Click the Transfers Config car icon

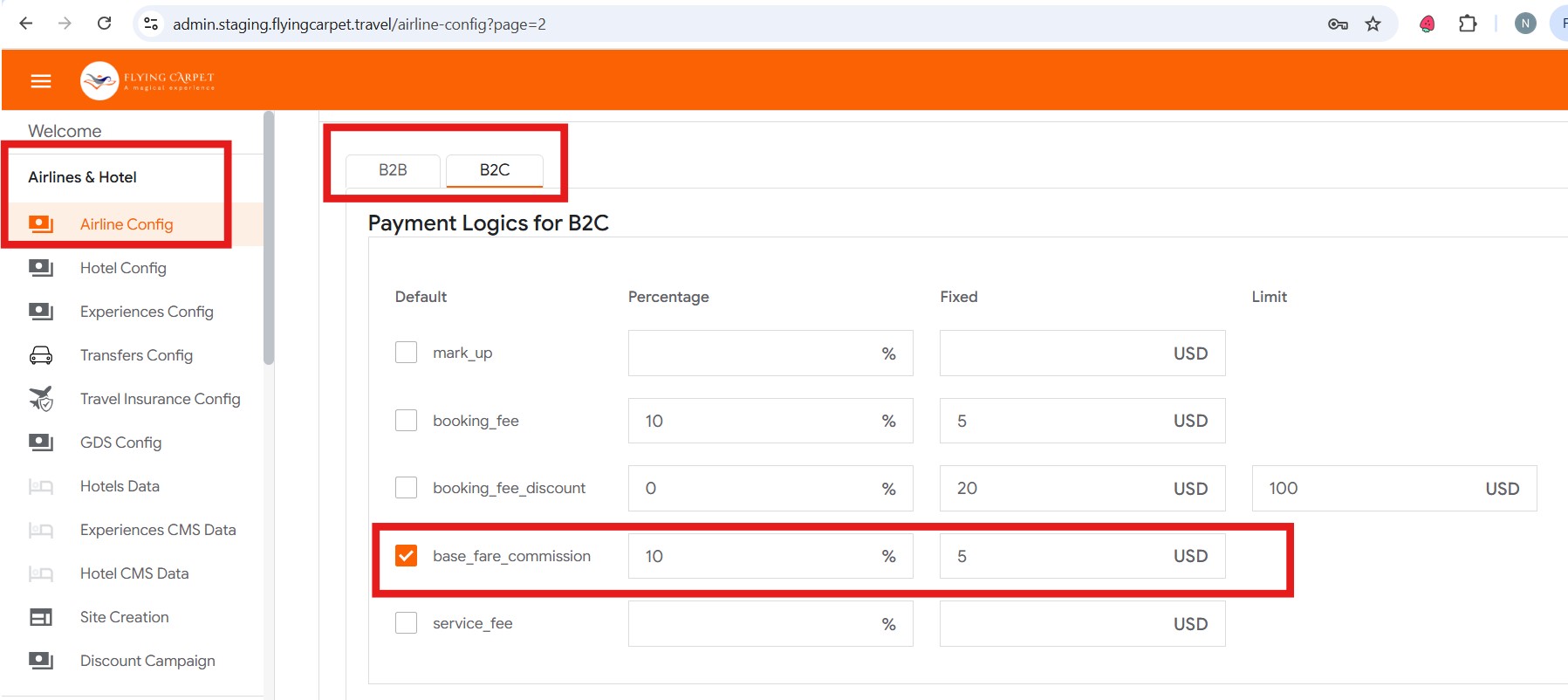pyautogui.click(x=41, y=355)
